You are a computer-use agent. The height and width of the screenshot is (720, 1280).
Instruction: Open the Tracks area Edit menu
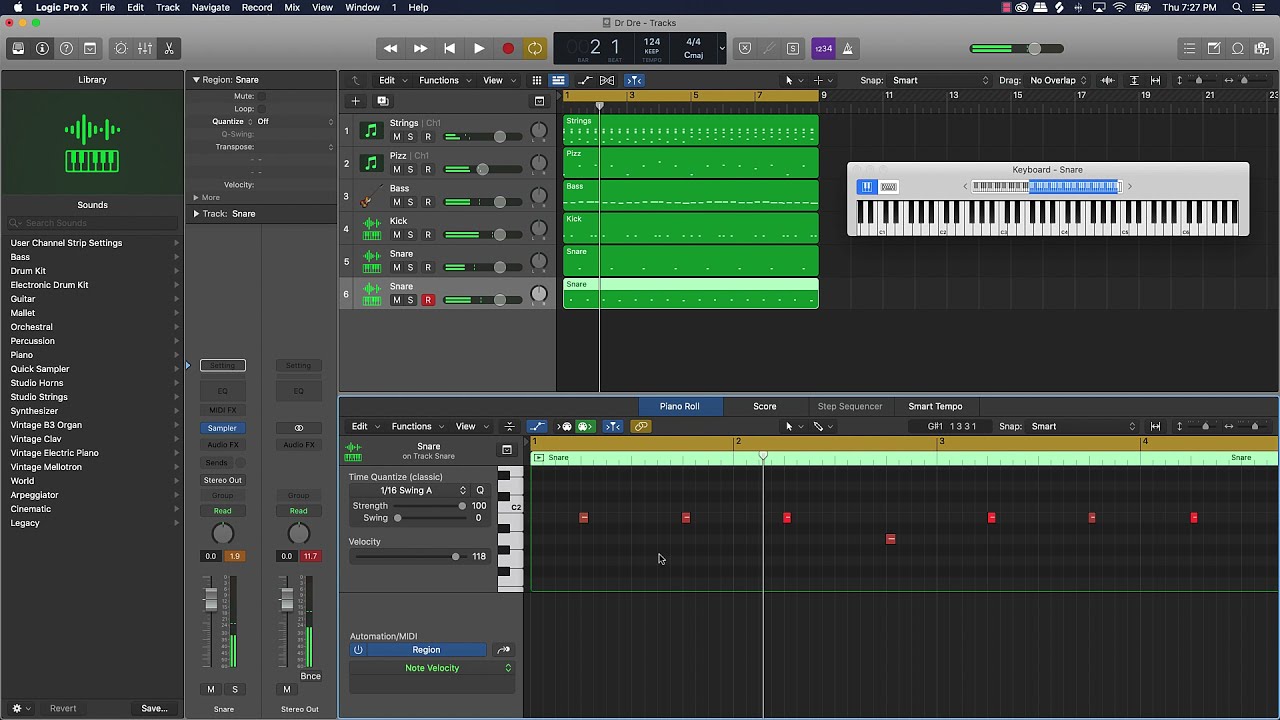coord(391,80)
